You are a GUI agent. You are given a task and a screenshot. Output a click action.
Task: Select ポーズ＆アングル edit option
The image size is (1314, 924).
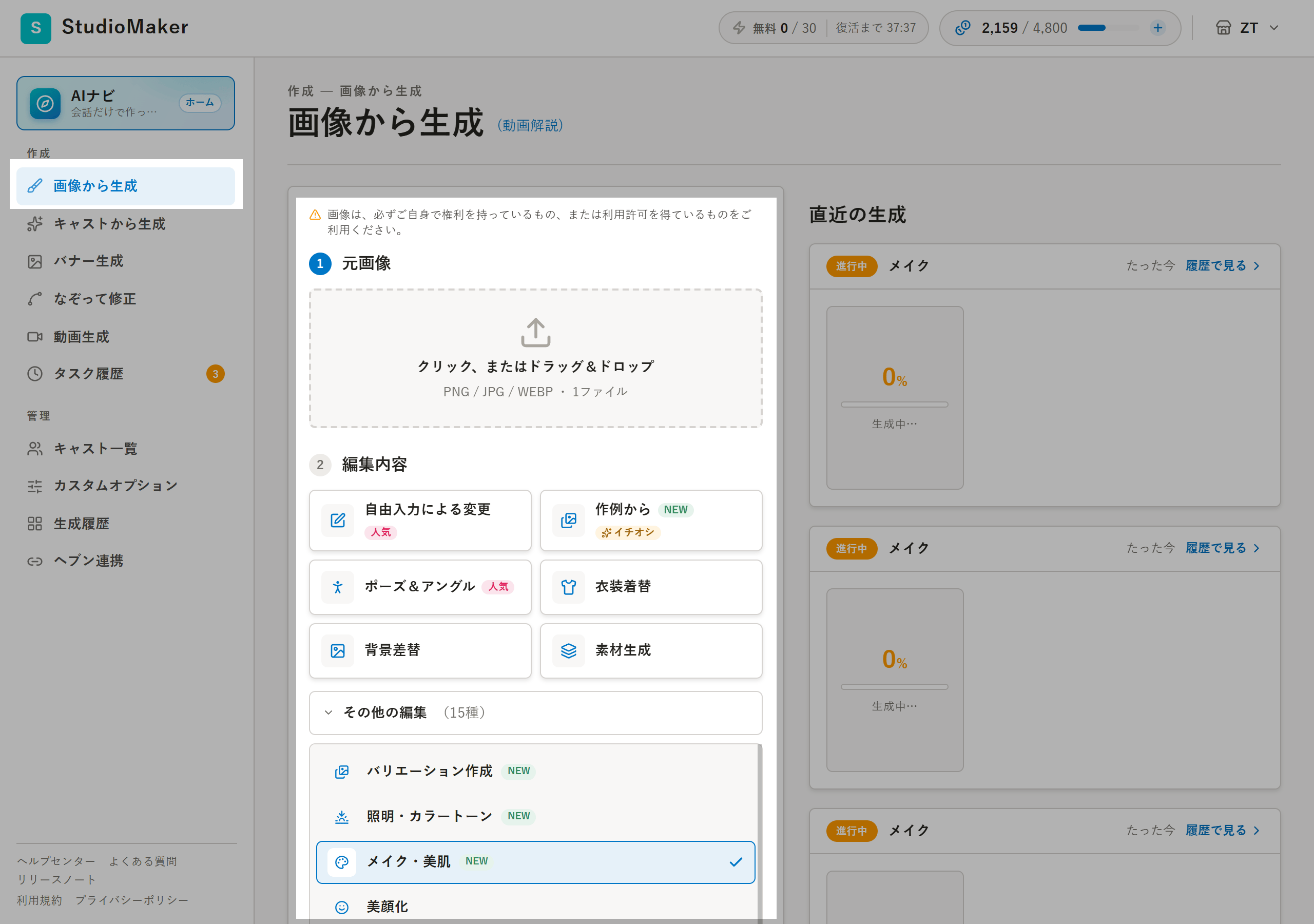420,587
